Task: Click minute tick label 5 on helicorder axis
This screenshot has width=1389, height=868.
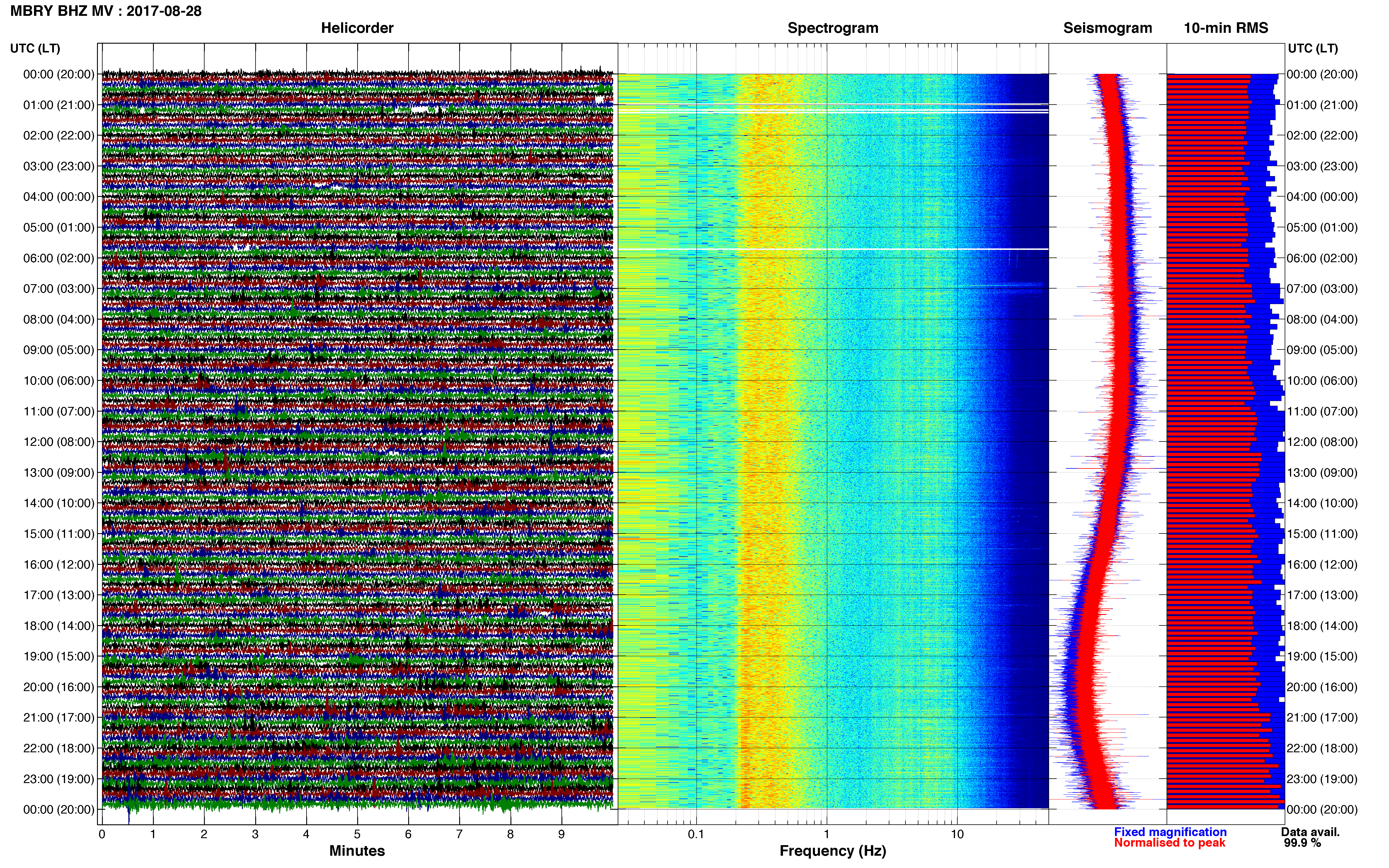Action: 357,835
